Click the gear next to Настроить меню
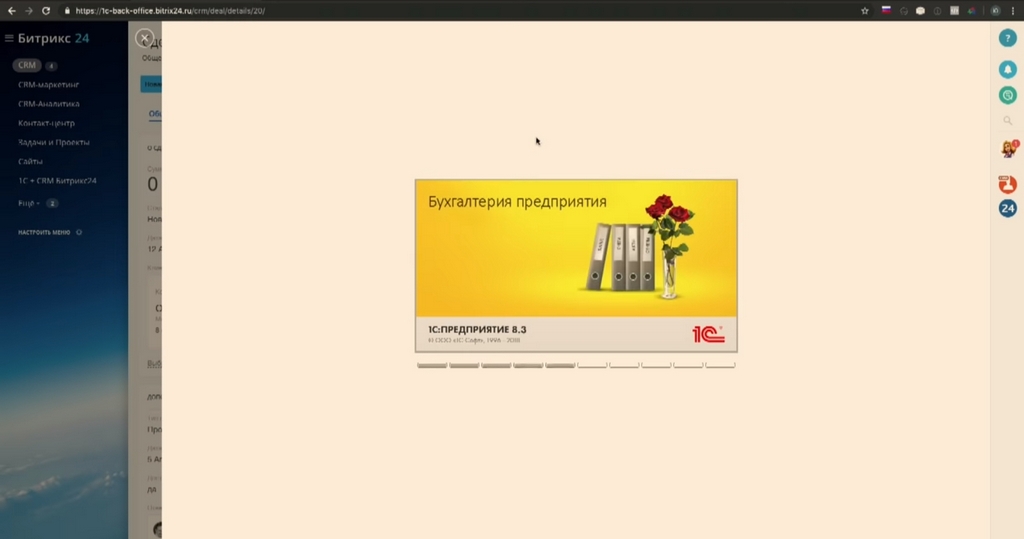The height and width of the screenshot is (539, 1024). (79, 232)
